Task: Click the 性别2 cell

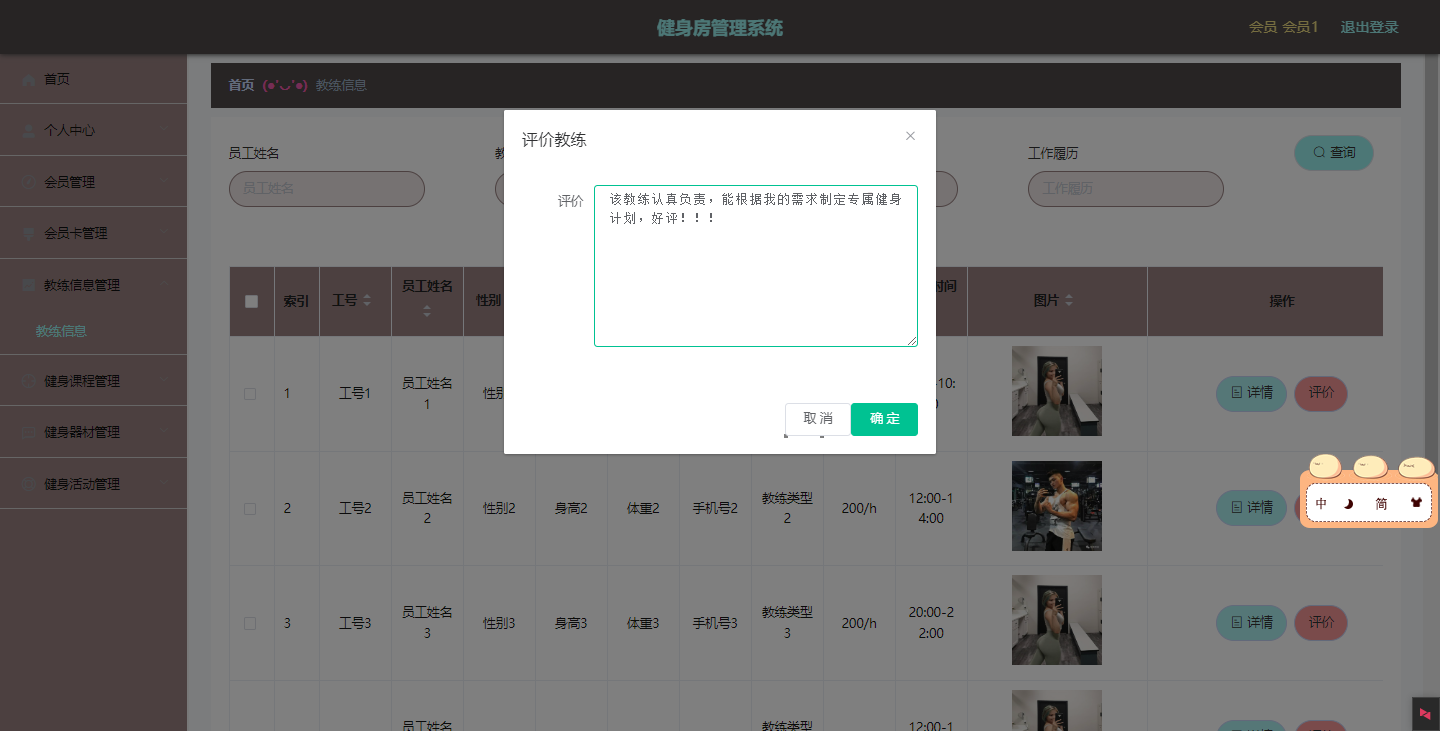Action: point(499,508)
